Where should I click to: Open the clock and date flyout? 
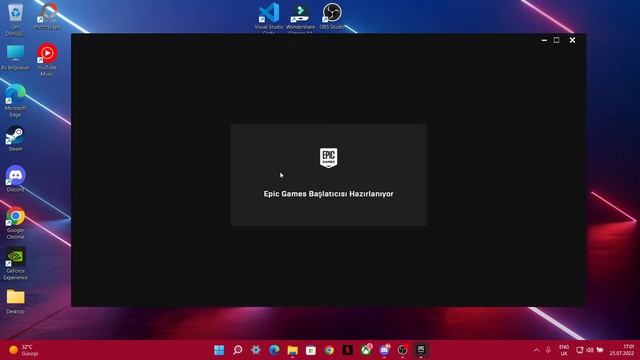pos(622,350)
